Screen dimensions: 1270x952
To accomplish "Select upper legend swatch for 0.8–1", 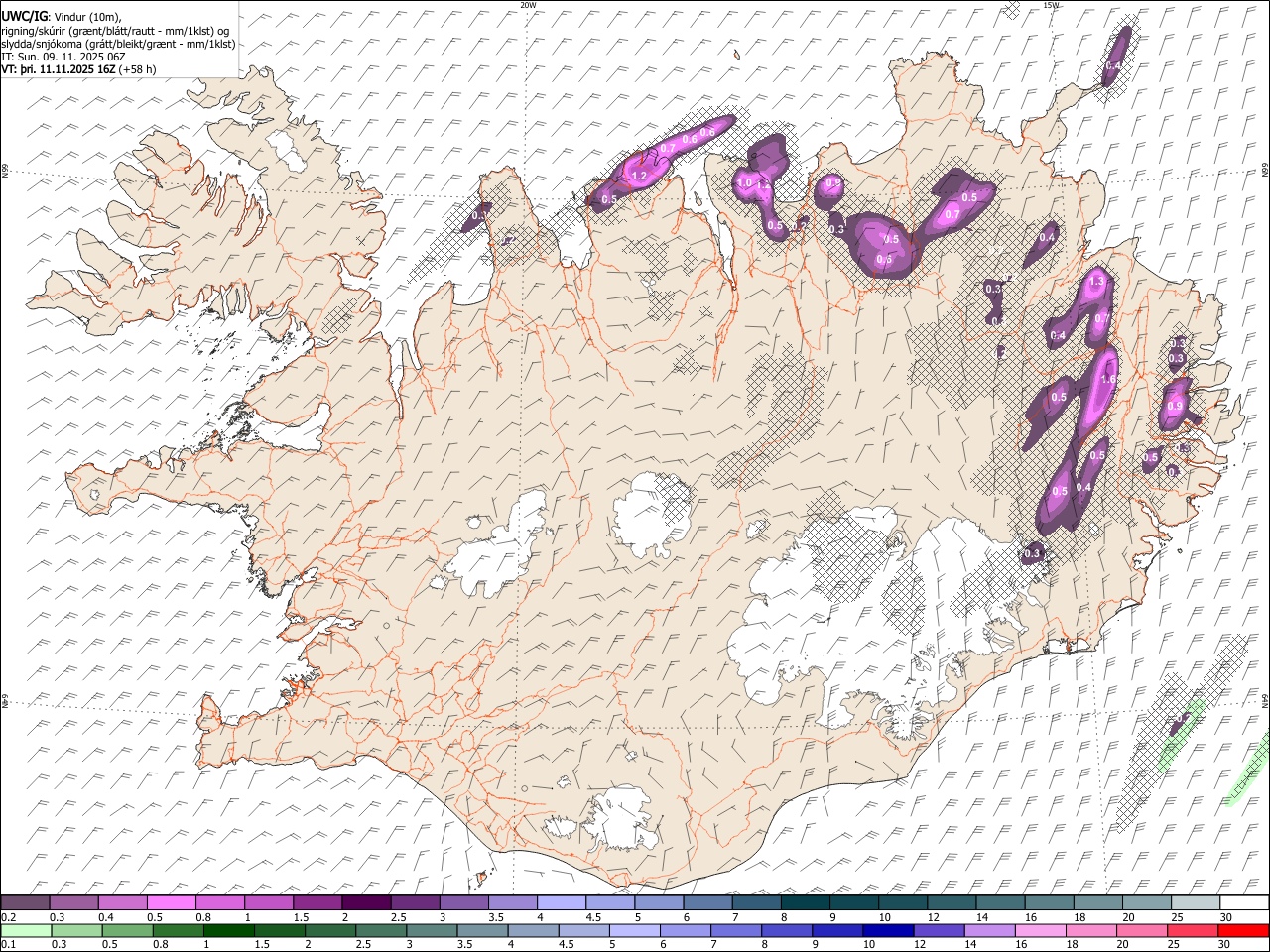I will click(220, 903).
